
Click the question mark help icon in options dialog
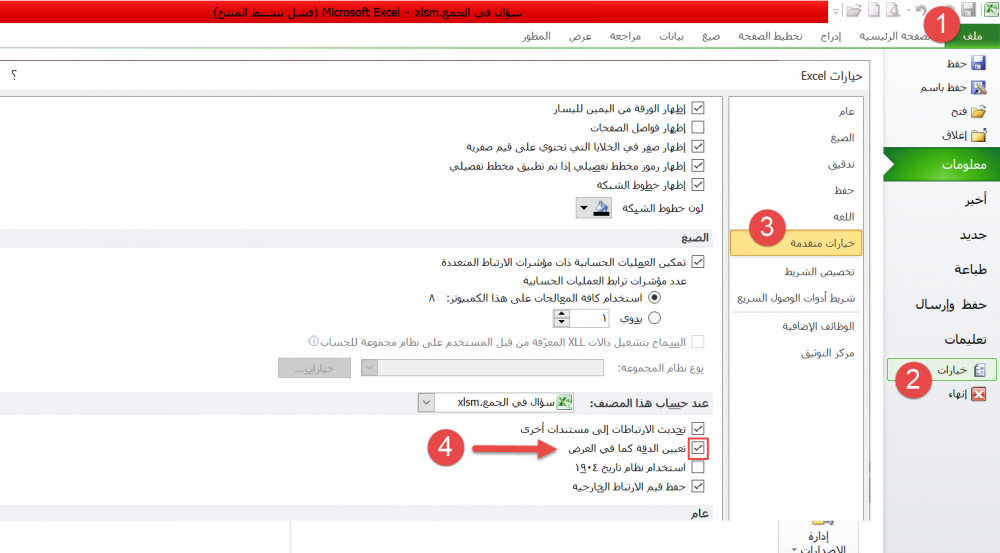pos(14,75)
